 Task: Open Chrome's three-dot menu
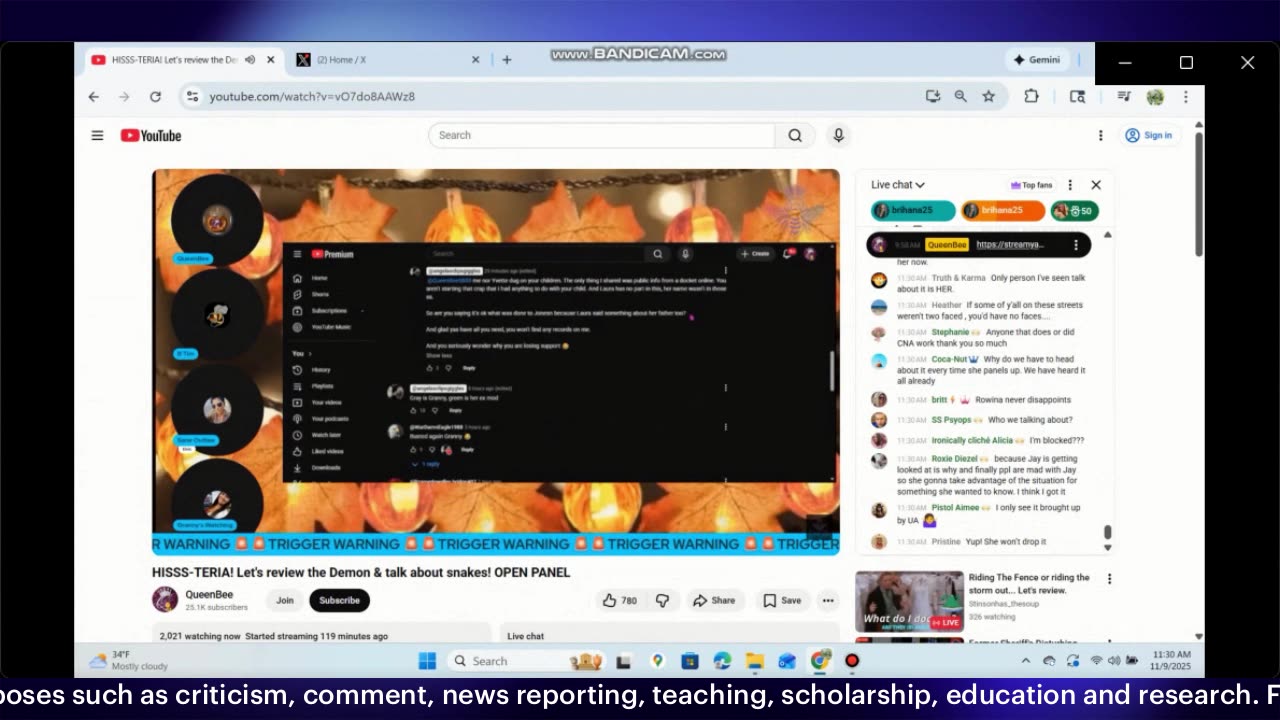coord(1186,96)
